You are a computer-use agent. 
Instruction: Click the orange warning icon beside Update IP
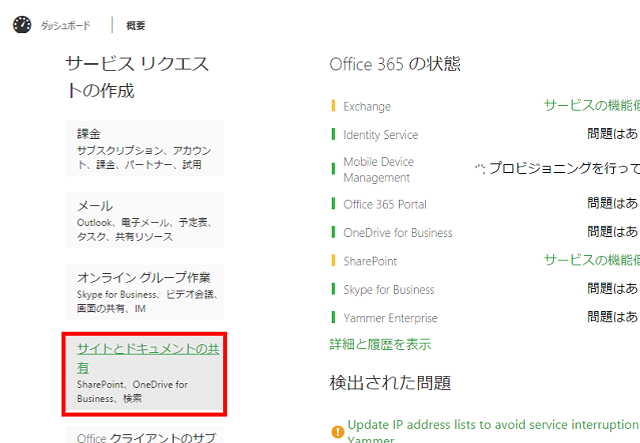338,432
